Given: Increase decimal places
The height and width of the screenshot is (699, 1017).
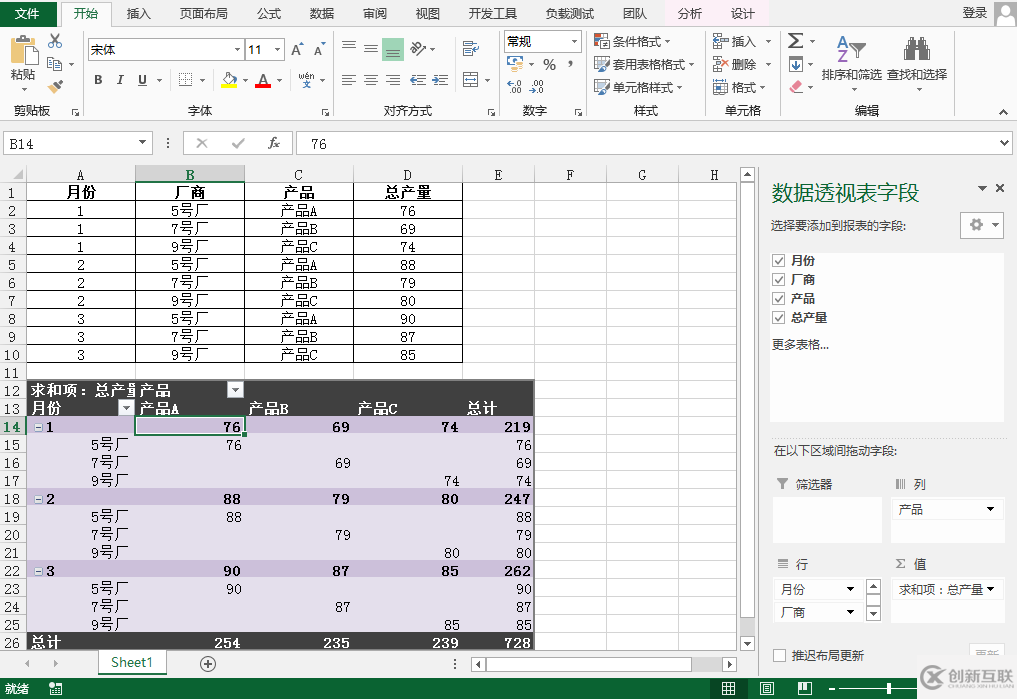Looking at the screenshot, I should (x=514, y=86).
